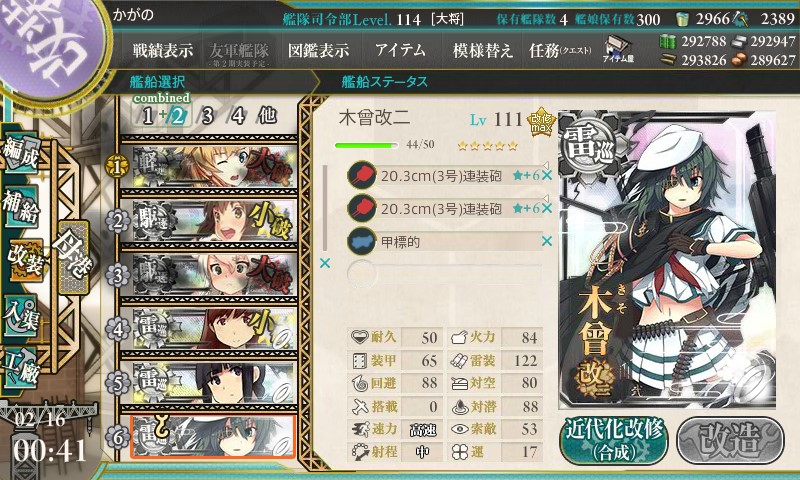Switch to fleet tab 4

(238, 116)
